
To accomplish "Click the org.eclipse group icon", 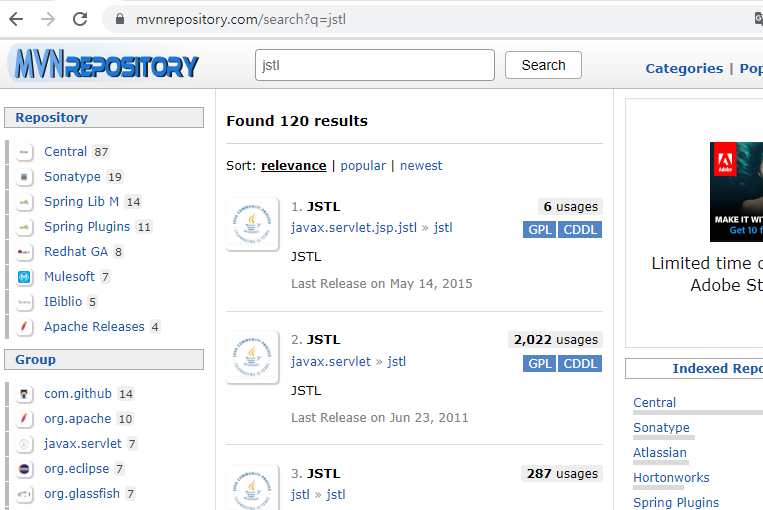I will [24, 469].
